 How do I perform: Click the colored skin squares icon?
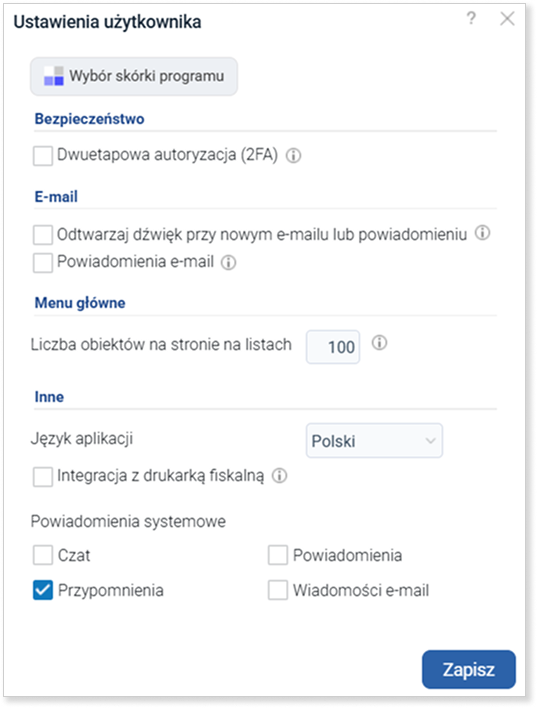pyautogui.click(x=54, y=76)
